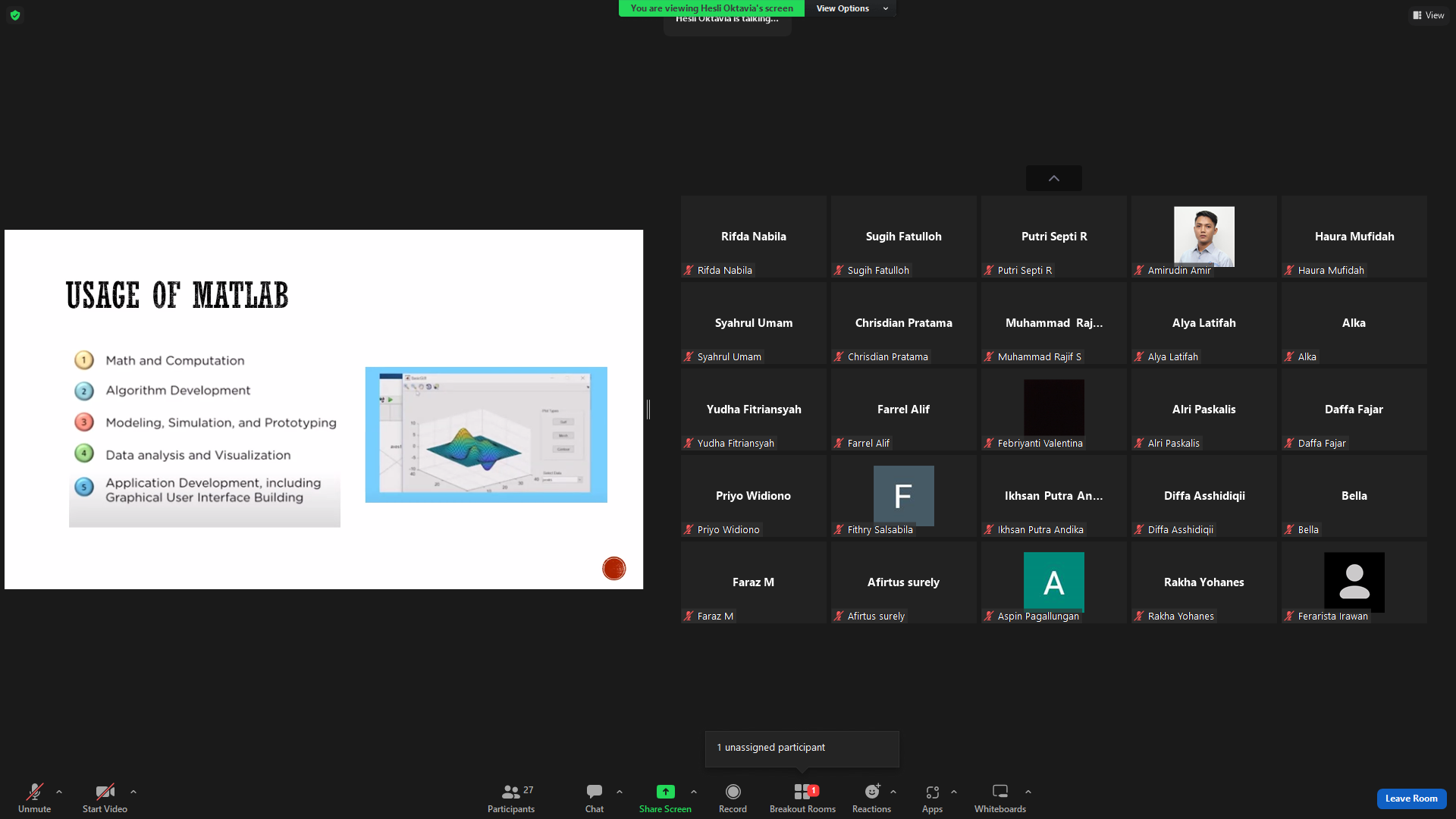Viewport: 1456px width, 819px height.
Task: Open the Participants panel
Action: tap(511, 798)
